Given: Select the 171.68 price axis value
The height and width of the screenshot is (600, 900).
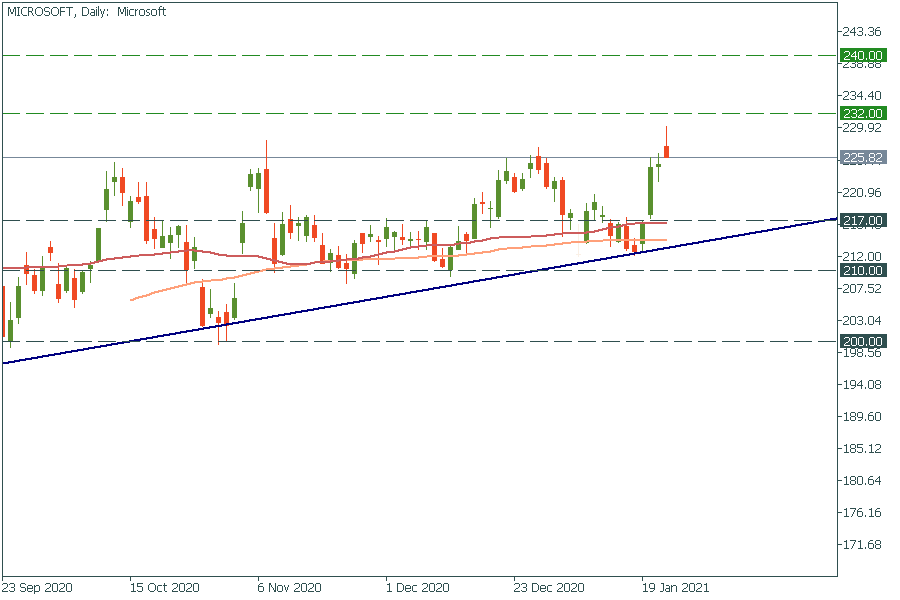Looking at the screenshot, I should tap(862, 545).
